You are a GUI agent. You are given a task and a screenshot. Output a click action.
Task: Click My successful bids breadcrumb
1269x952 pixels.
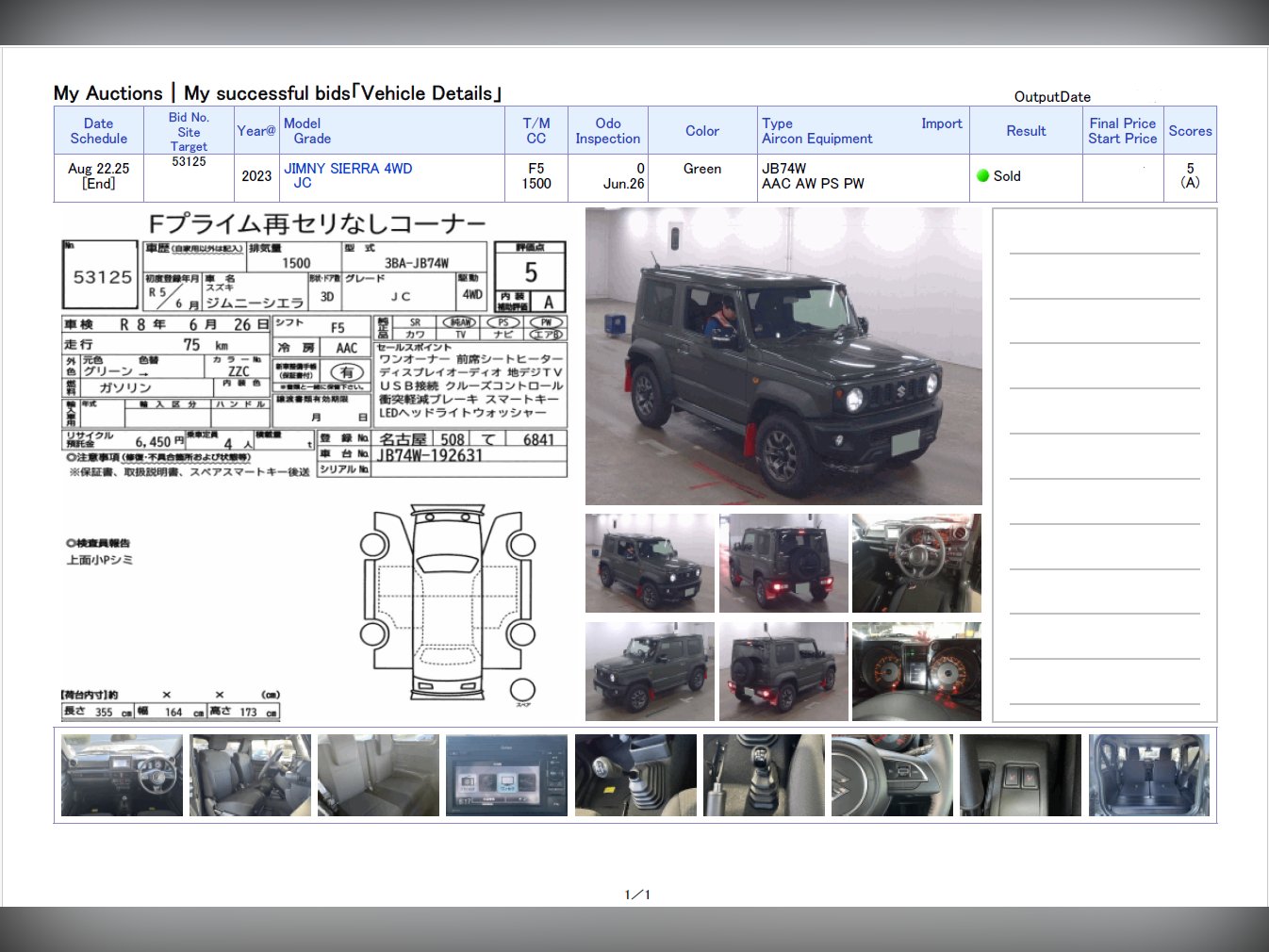(x=267, y=93)
